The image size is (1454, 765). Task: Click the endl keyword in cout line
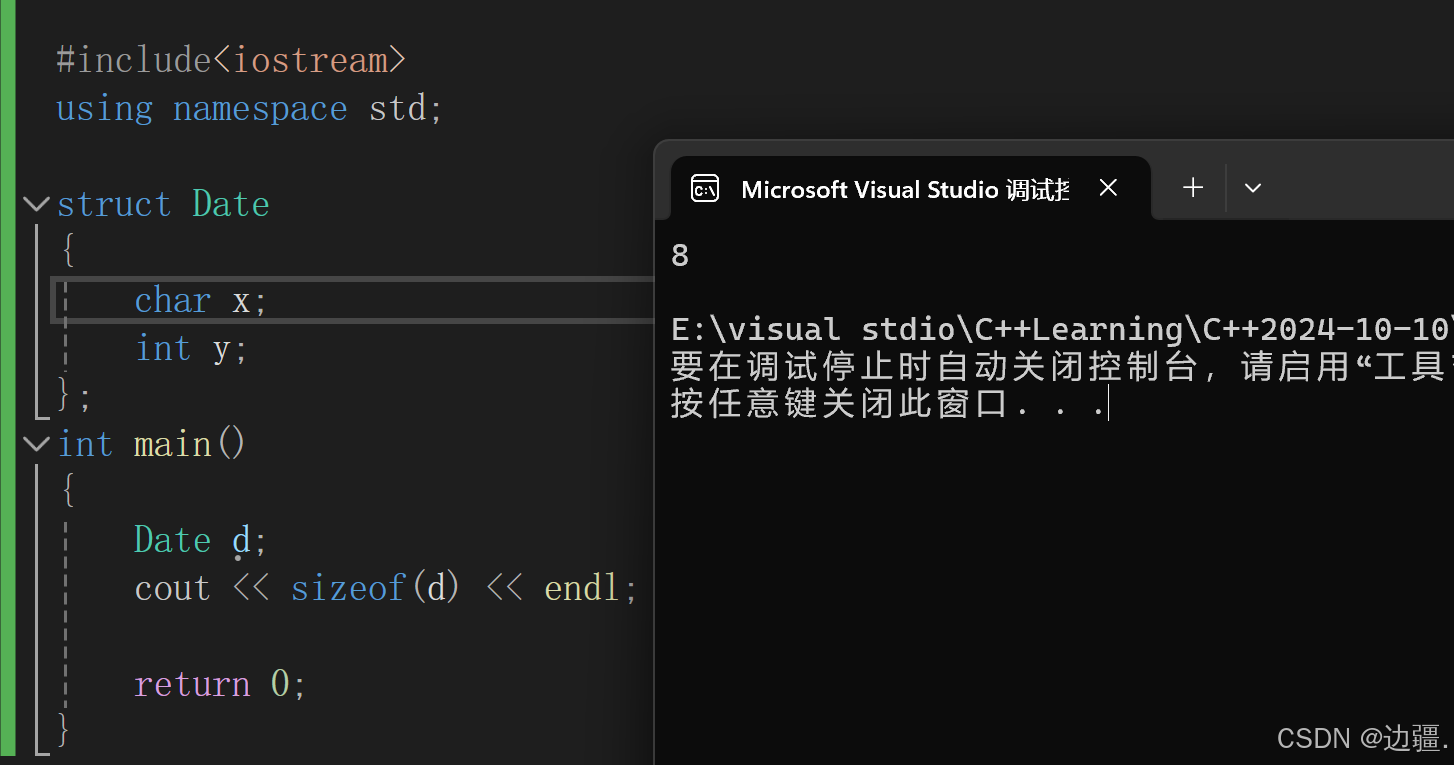point(582,588)
